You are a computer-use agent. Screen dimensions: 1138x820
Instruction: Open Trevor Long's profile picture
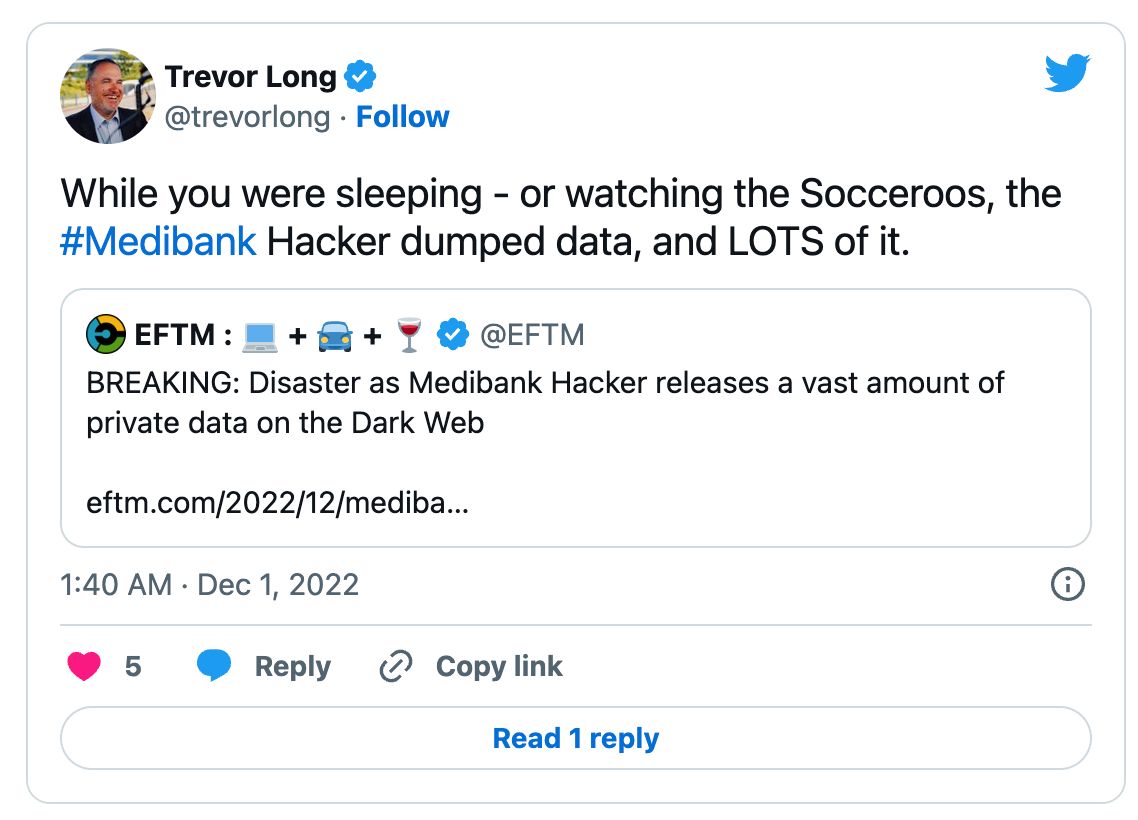click(108, 96)
